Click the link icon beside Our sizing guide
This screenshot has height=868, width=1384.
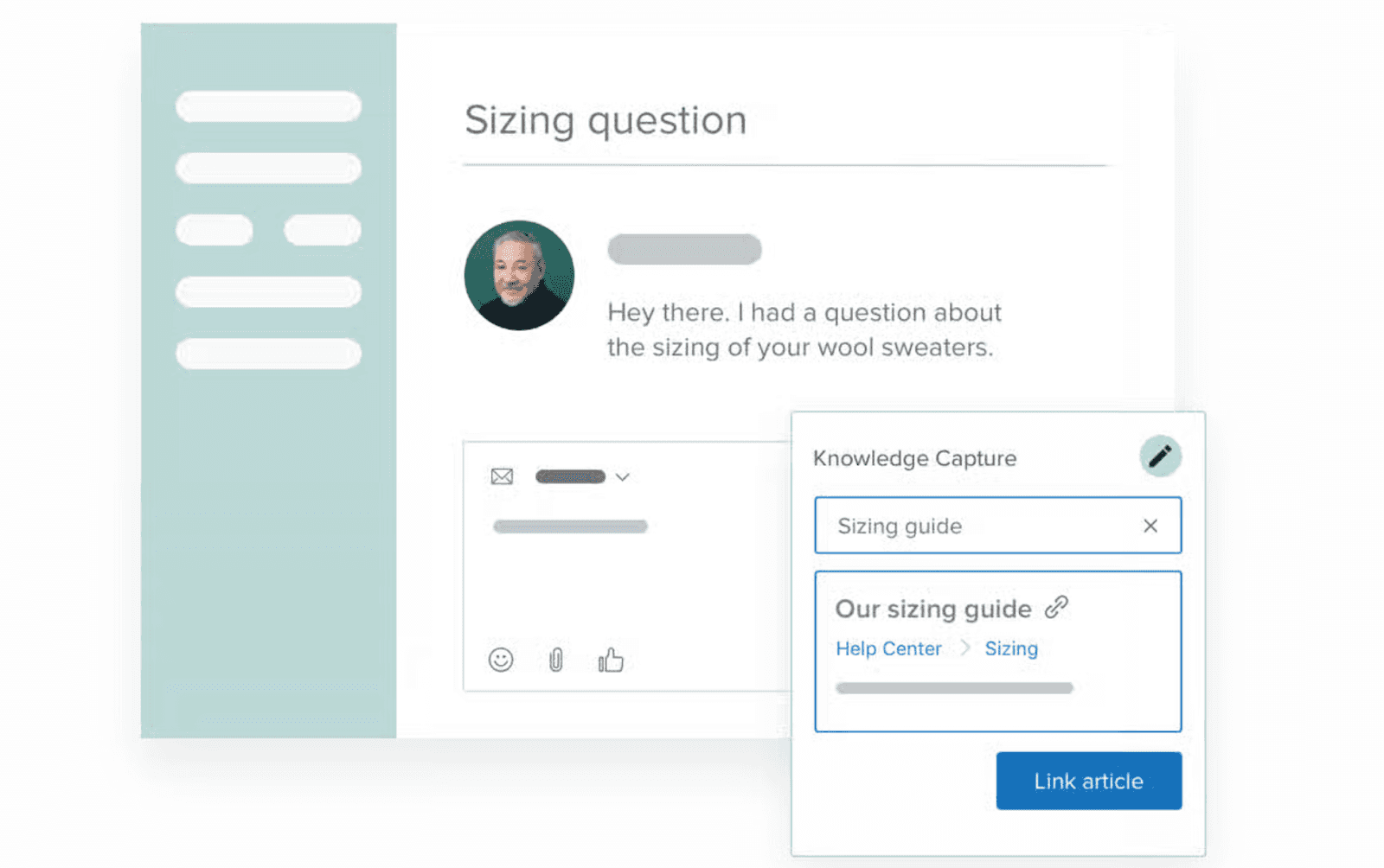coord(1057,608)
